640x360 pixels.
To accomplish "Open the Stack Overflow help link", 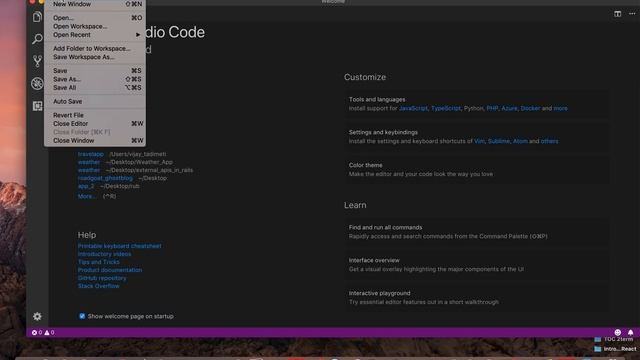I will tap(99, 286).
